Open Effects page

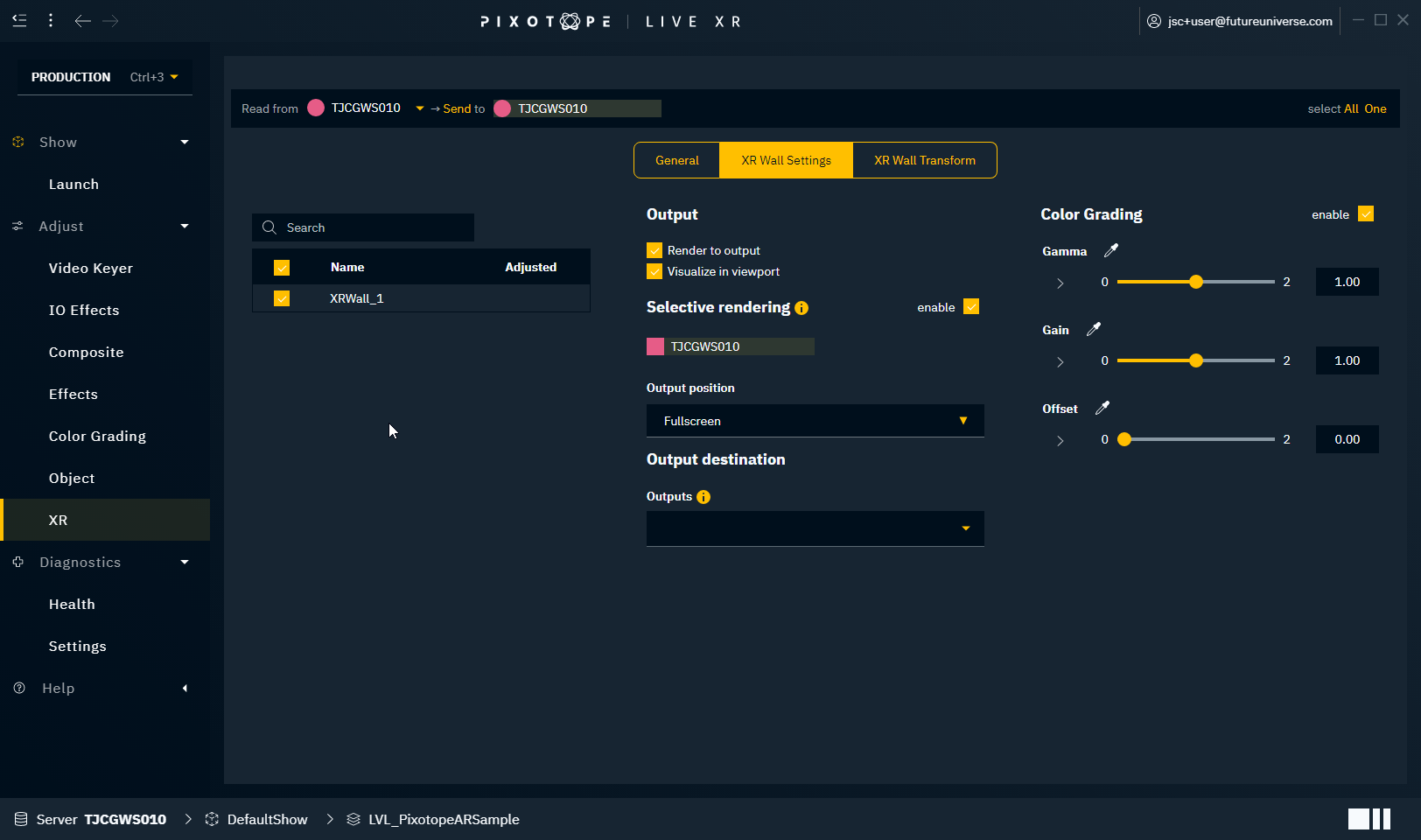point(73,394)
